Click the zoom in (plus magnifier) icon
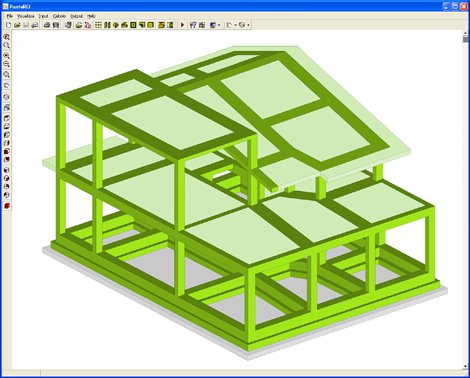This screenshot has width=470, height=378. click(6, 55)
